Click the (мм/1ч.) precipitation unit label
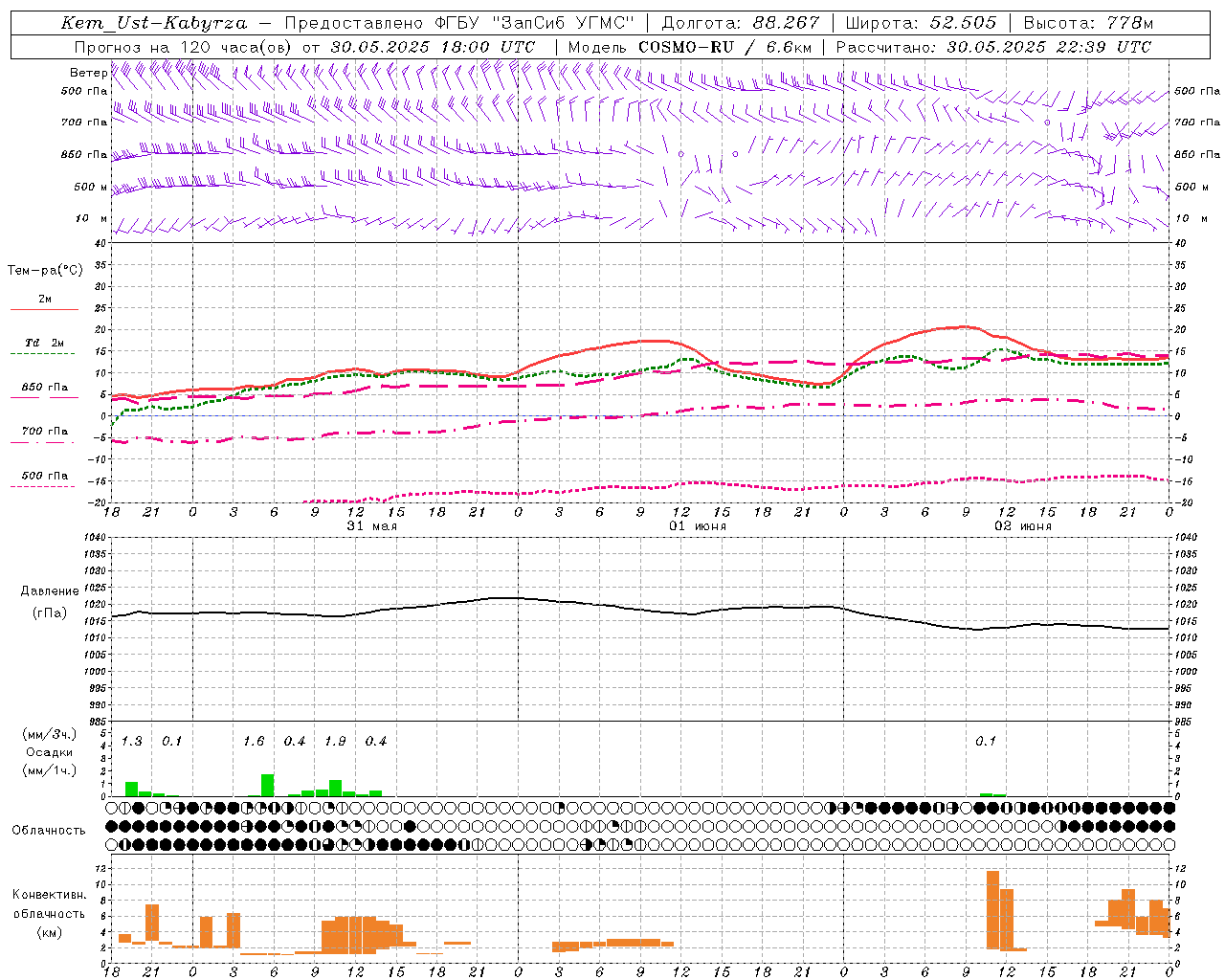The width and height of the screenshot is (1225, 980). point(50,770)
